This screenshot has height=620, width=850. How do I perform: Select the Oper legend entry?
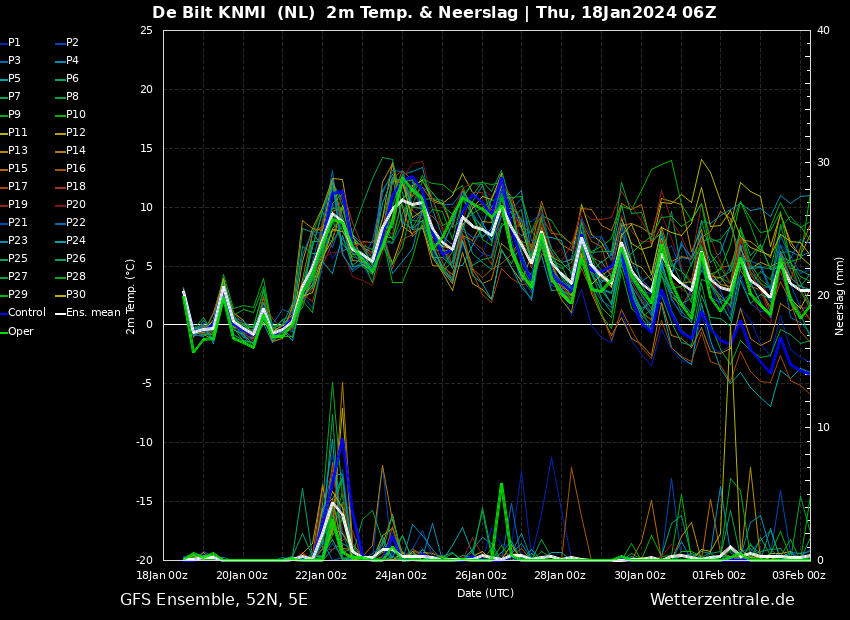click(x=17, y=331)
